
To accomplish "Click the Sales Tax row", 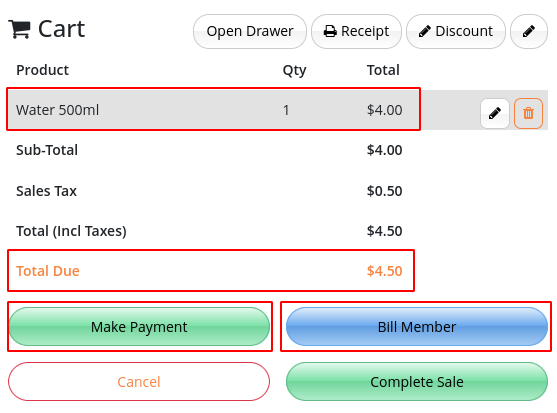I will click(x=210, y=191).
